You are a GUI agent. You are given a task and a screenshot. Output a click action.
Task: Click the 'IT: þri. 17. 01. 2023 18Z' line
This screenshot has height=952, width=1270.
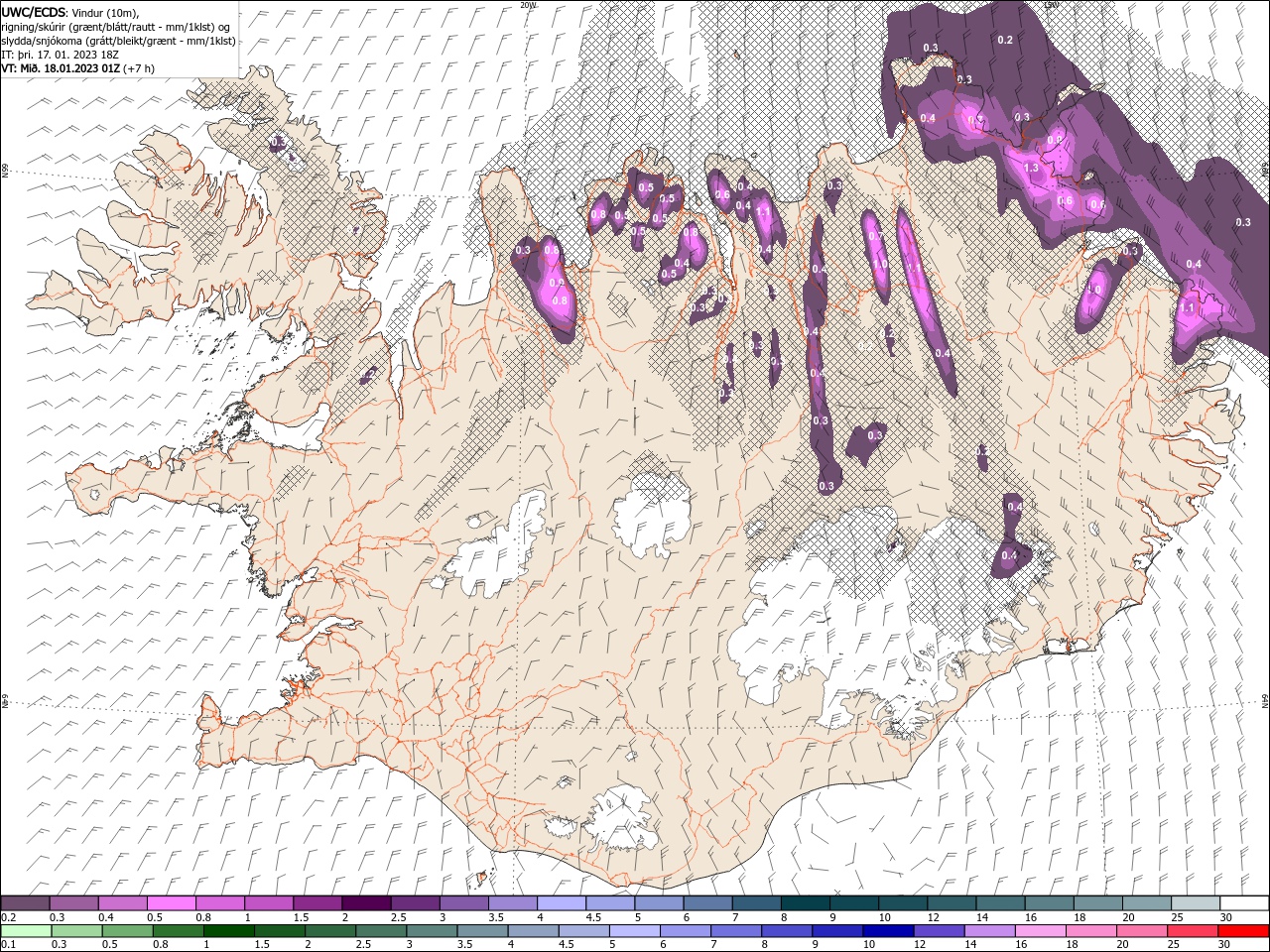tap(62, 55)
